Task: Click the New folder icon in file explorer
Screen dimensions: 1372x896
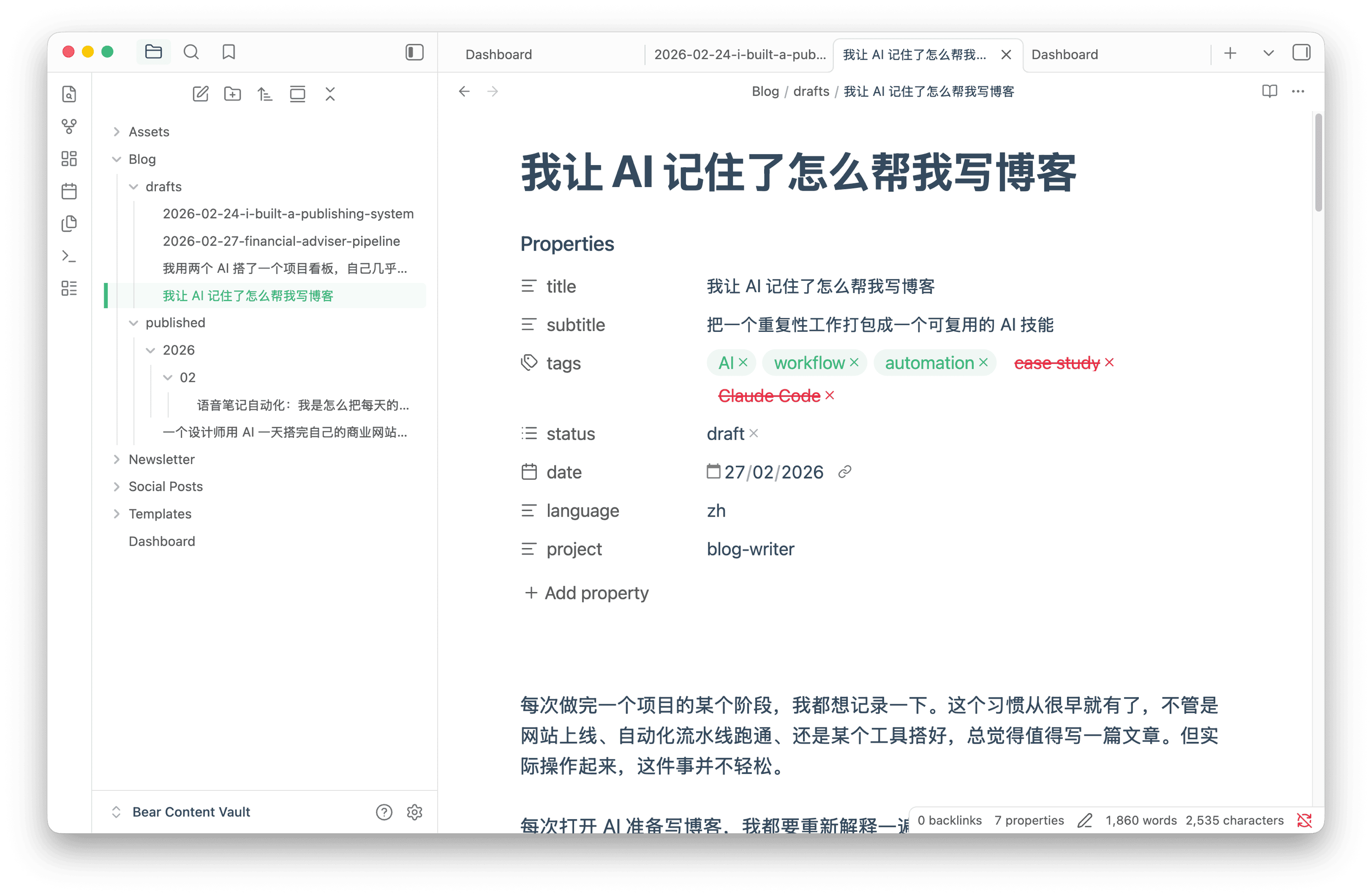Action: [232, 93]
